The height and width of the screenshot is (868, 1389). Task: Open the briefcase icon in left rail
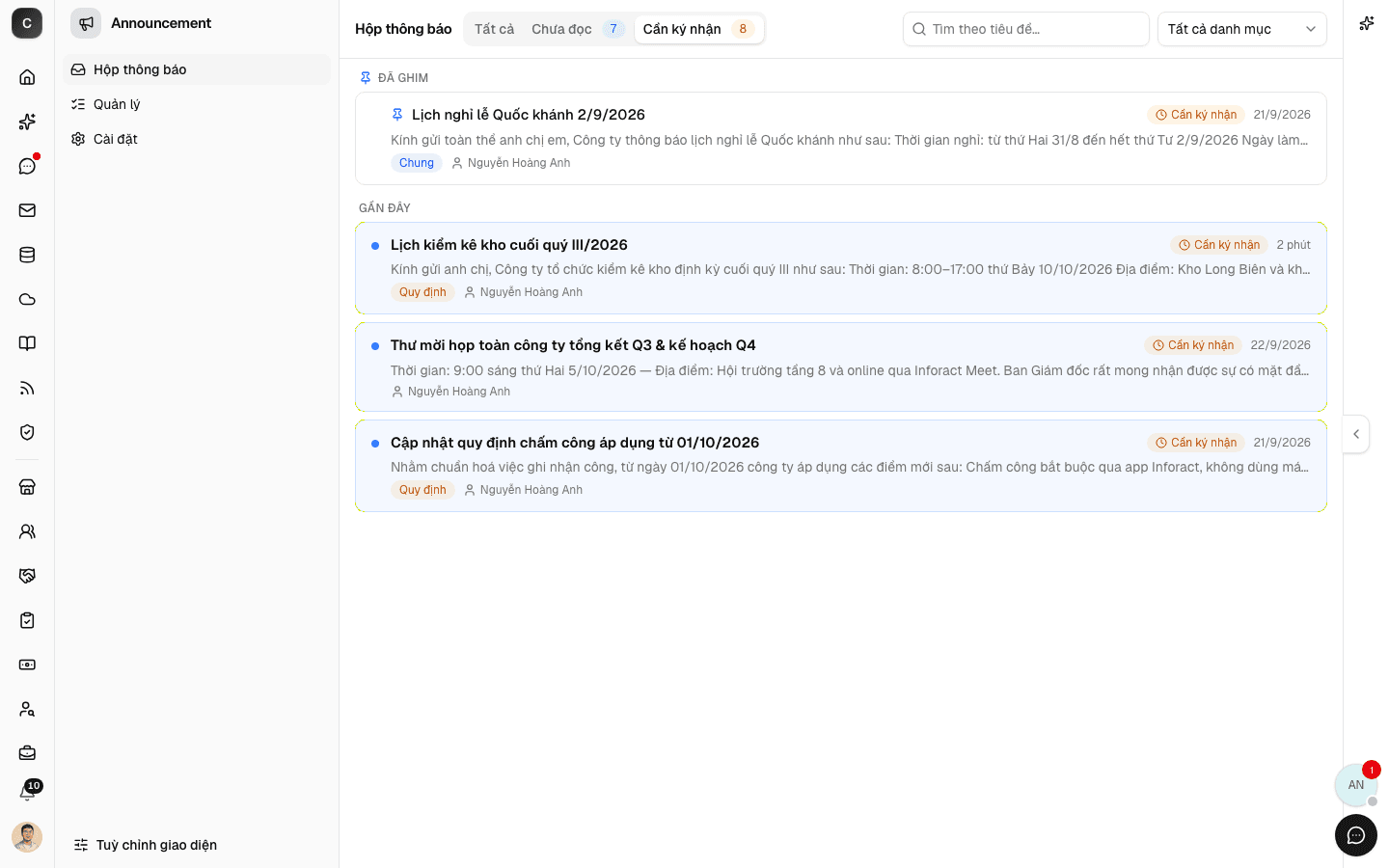[x=27, y=753]
